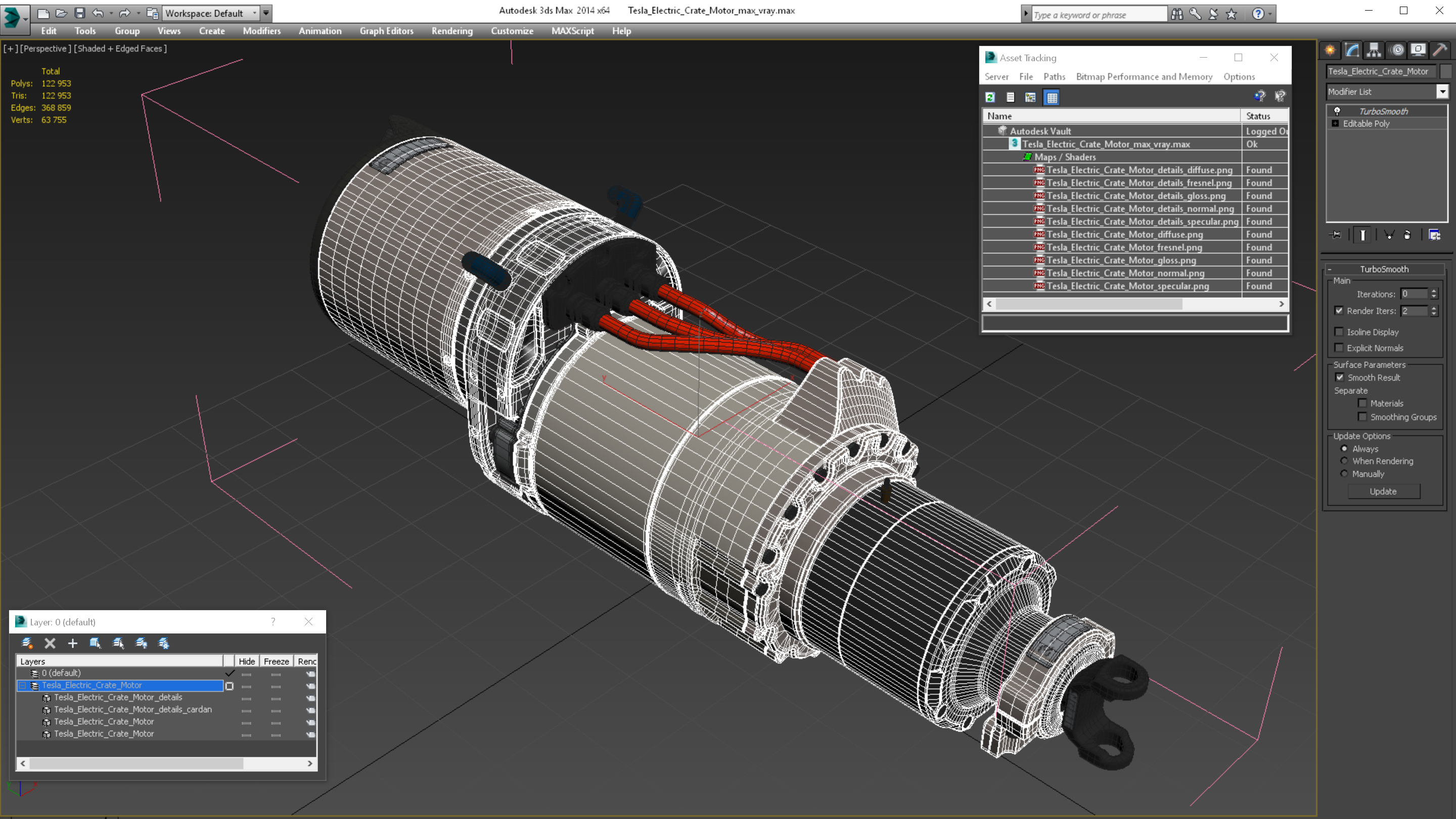Screen dimensions: 1456x819
Task: Click Hide/Unhide All Layers icon
Action: pos(142,643)
